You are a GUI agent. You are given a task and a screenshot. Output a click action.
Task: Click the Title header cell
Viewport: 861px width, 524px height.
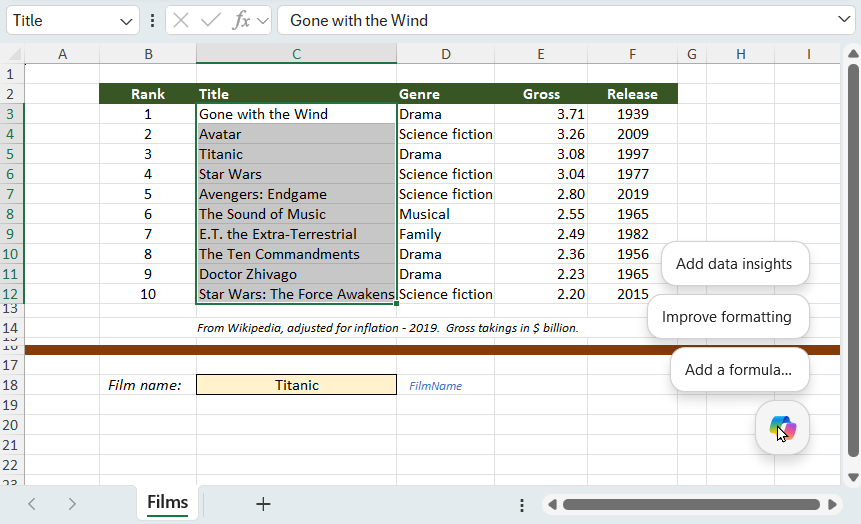click(297, 94)
